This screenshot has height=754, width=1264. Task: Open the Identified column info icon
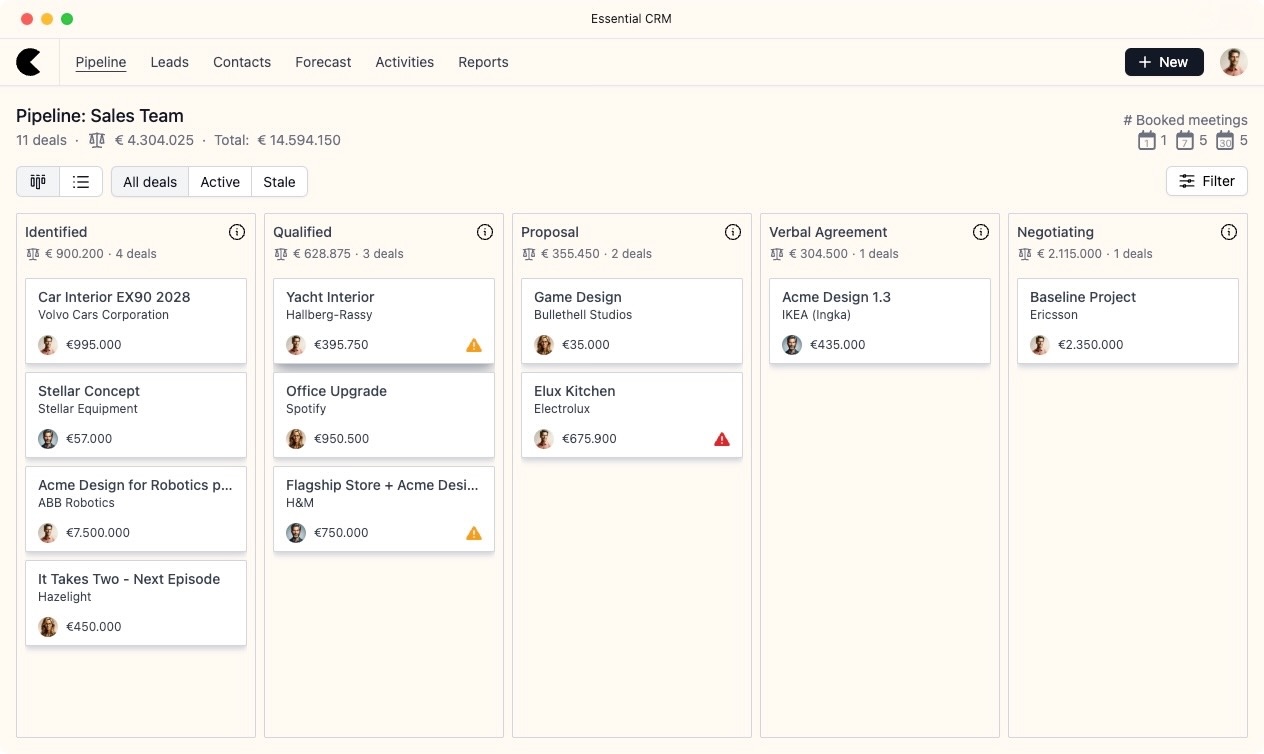(237, 232)
